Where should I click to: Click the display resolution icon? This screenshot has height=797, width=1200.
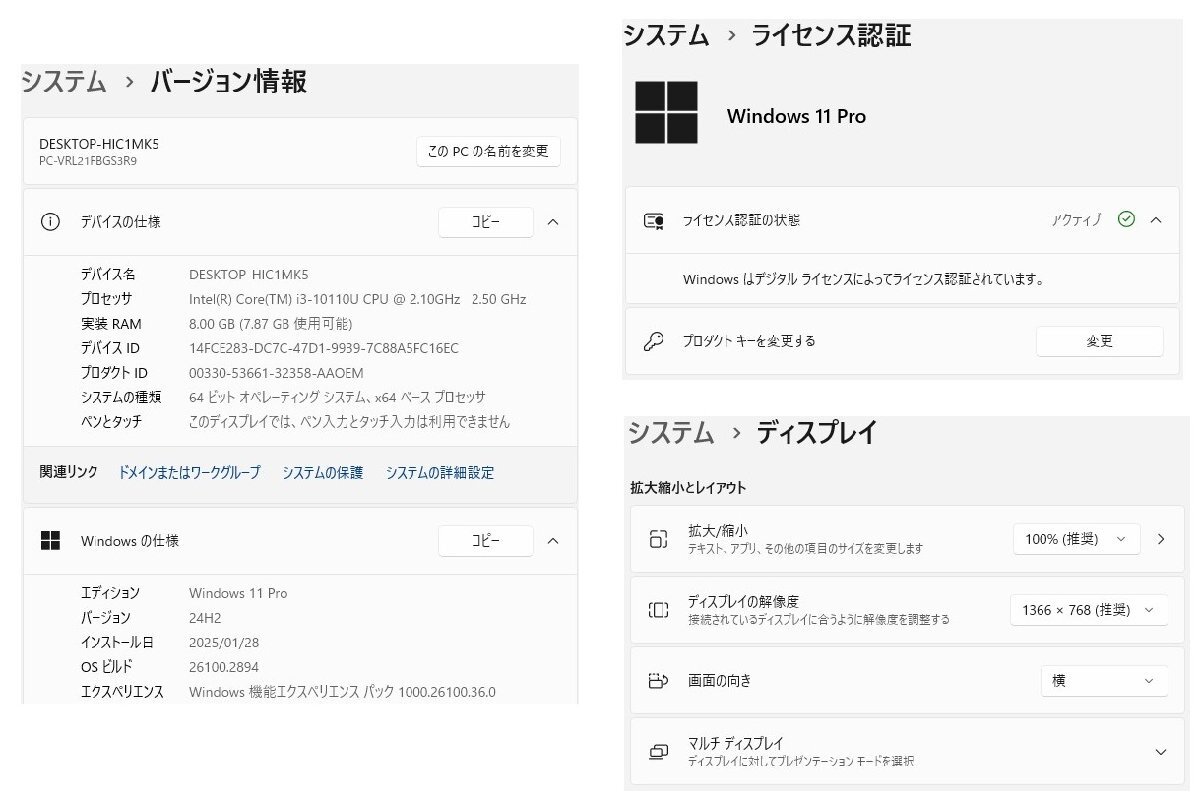(658, 610)
